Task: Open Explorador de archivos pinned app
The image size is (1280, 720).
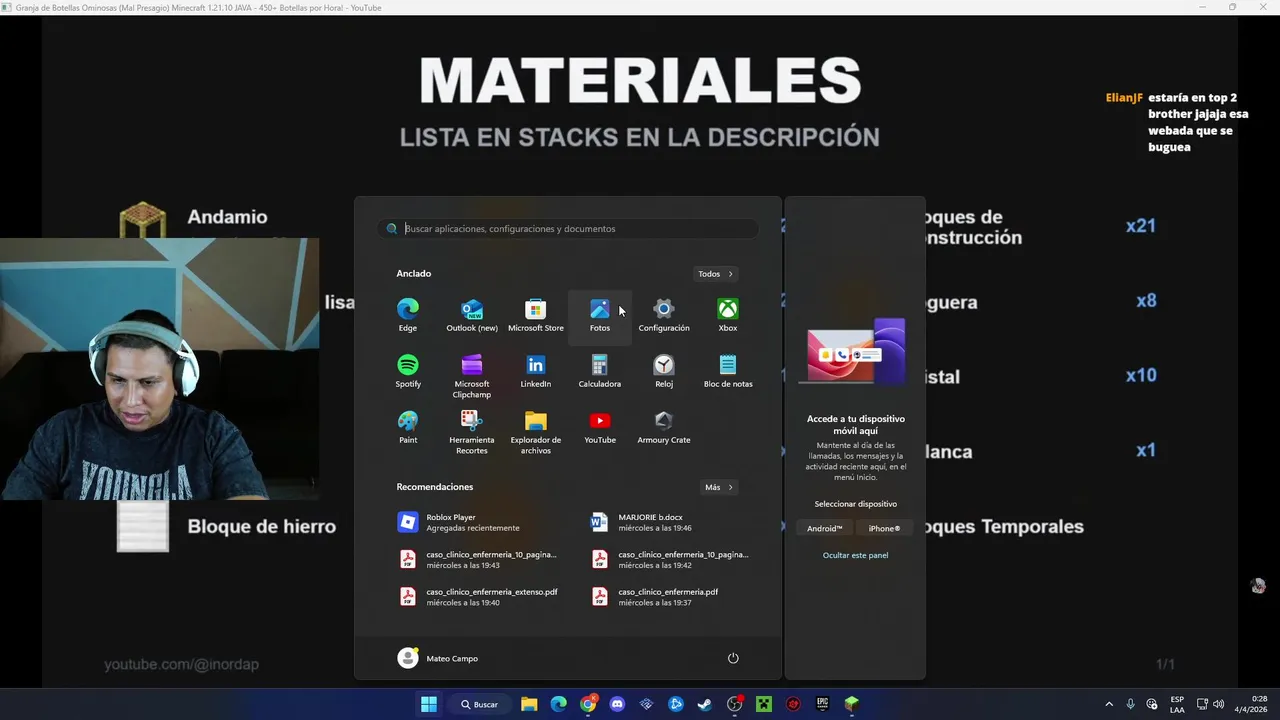Action: 536,432
